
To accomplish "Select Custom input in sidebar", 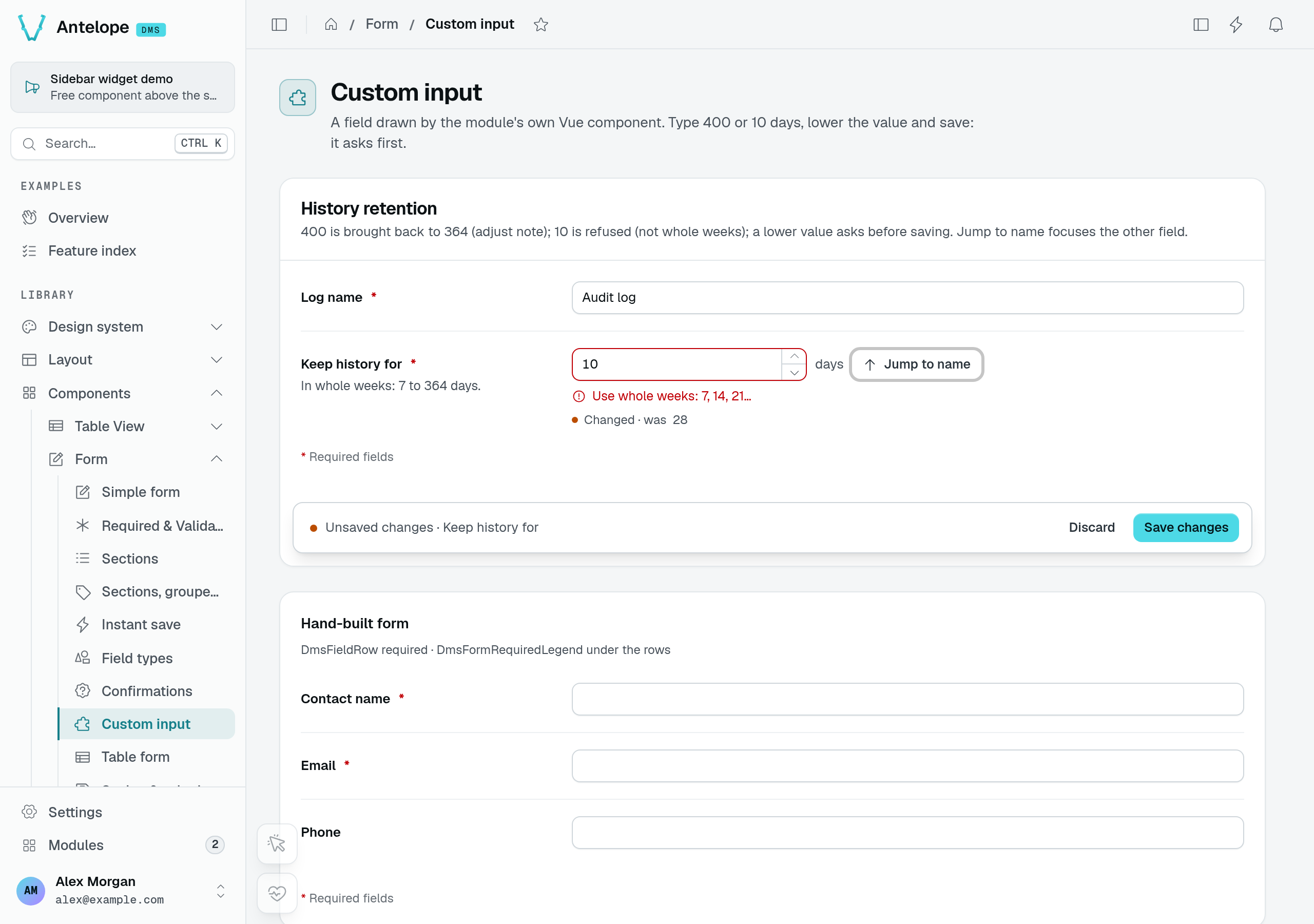I will [x=146, y=724].
